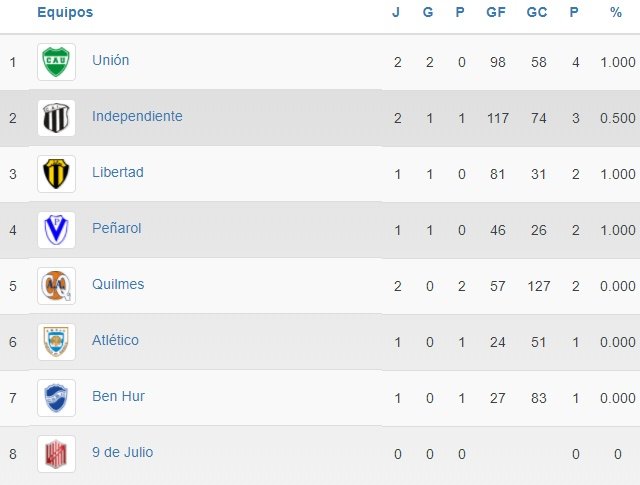Click the GF column header
Viewport: 640px width, 485px height.
[495, 12]
